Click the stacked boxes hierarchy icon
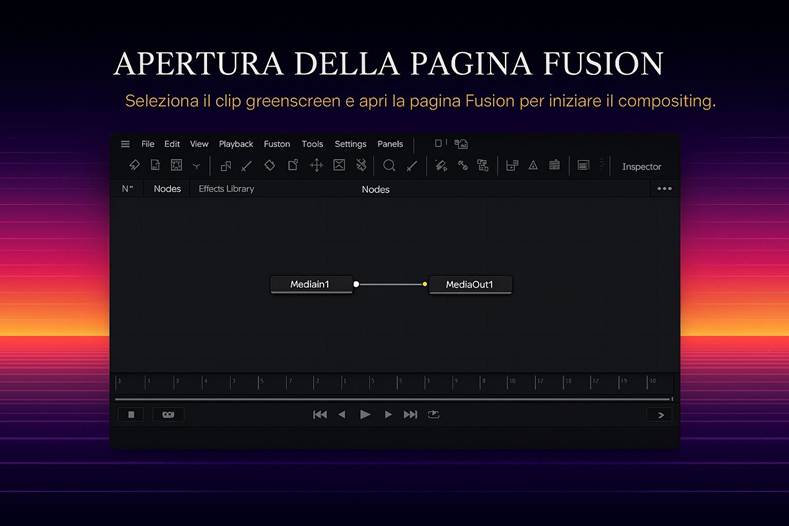This screenshot has width=789, height=526. [x=483, y=165]
